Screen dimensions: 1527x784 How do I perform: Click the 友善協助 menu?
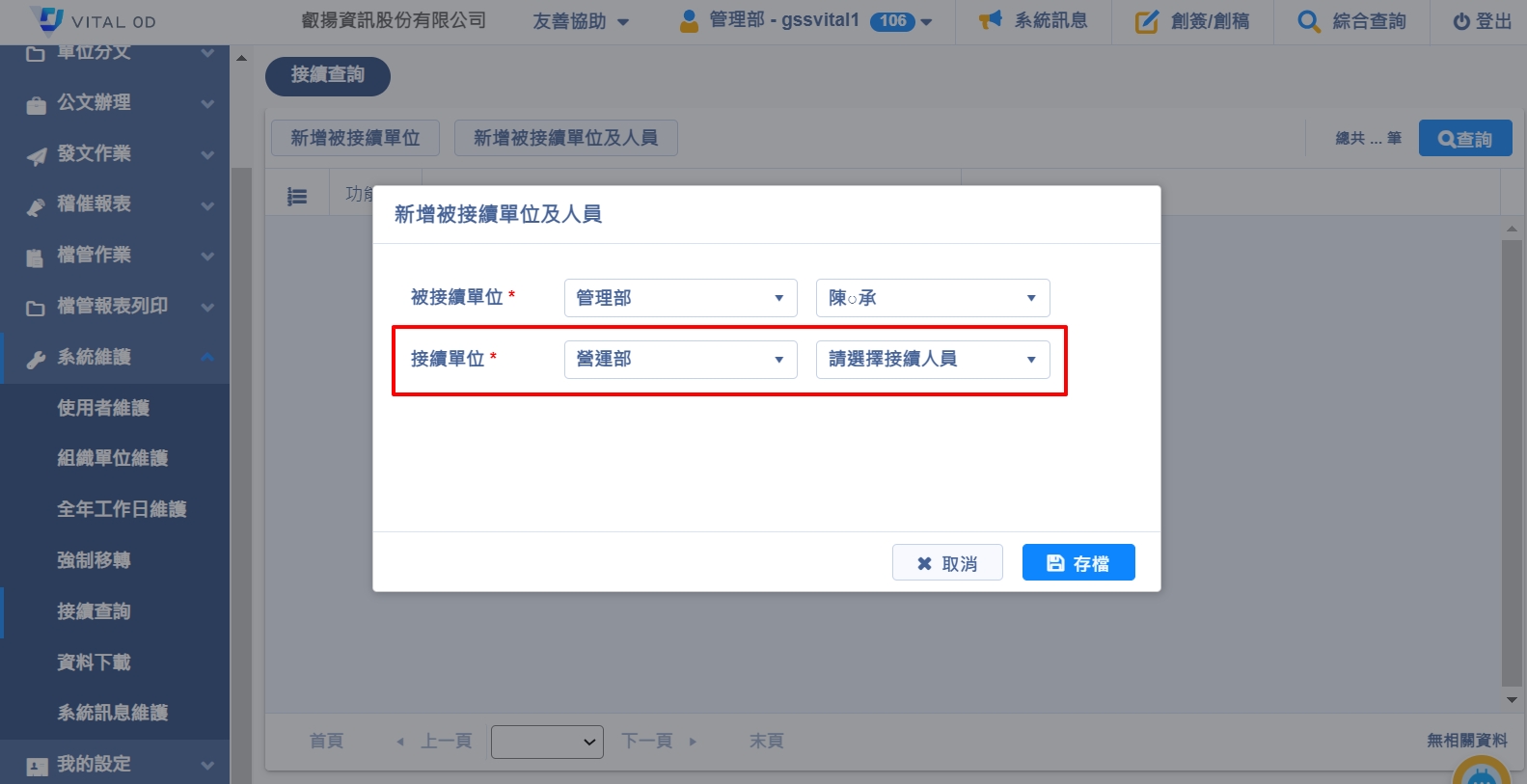coord(580,21)
